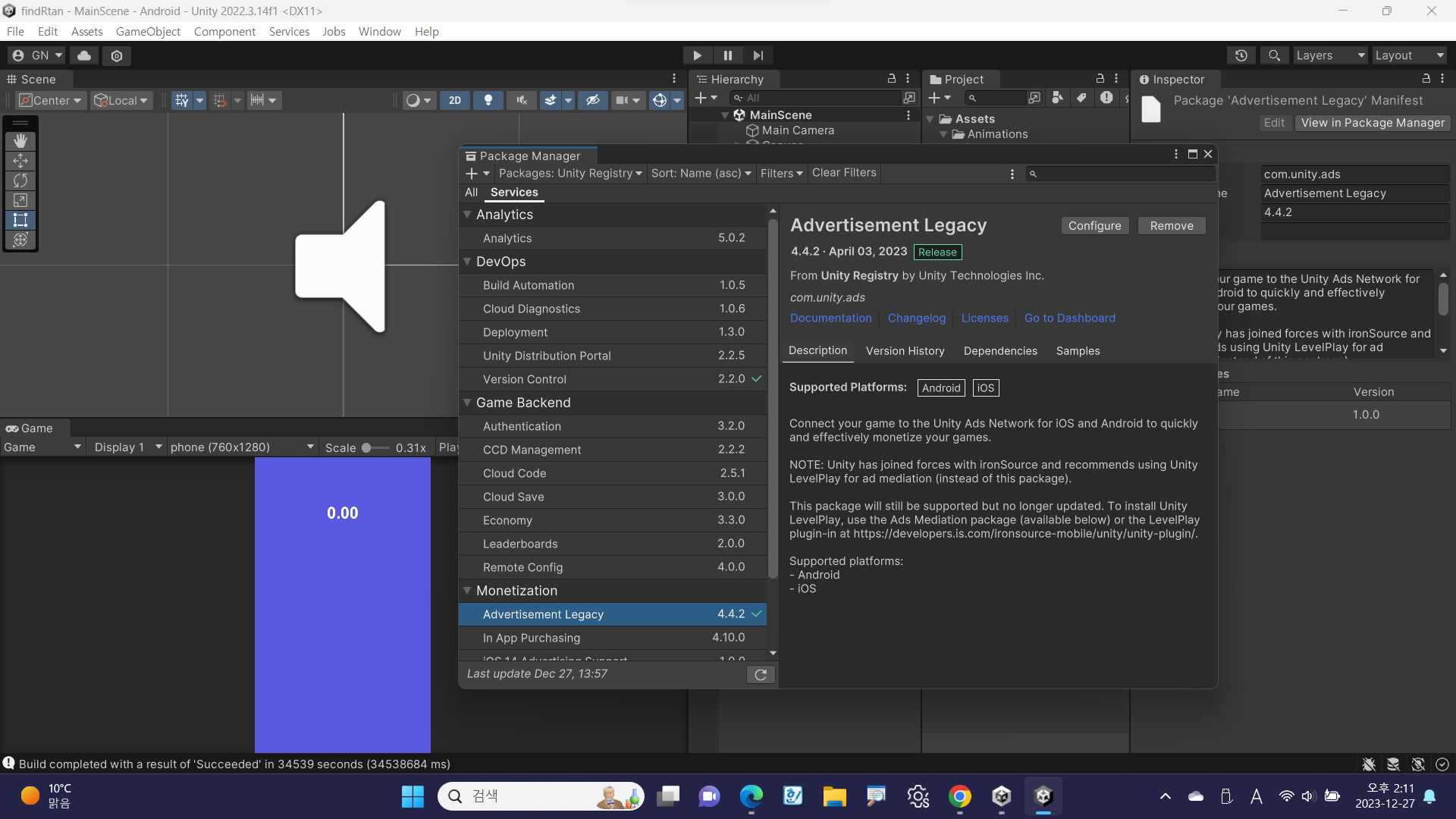Select the Rotate tool in Scene toolbar
The image size is (1456, 819).
coord(20,180)
